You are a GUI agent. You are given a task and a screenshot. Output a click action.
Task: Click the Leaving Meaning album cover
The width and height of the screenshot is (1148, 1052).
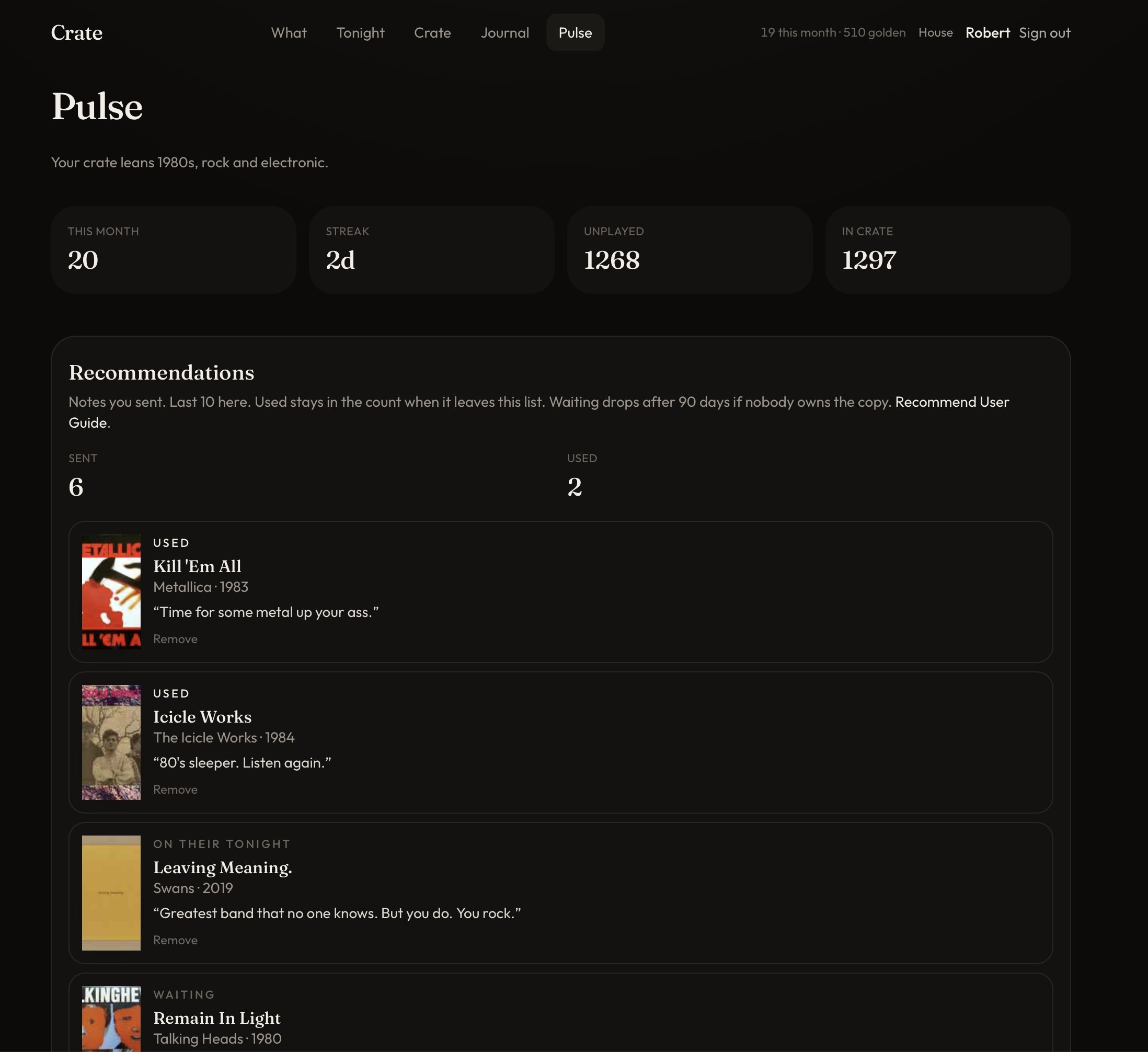111,893
